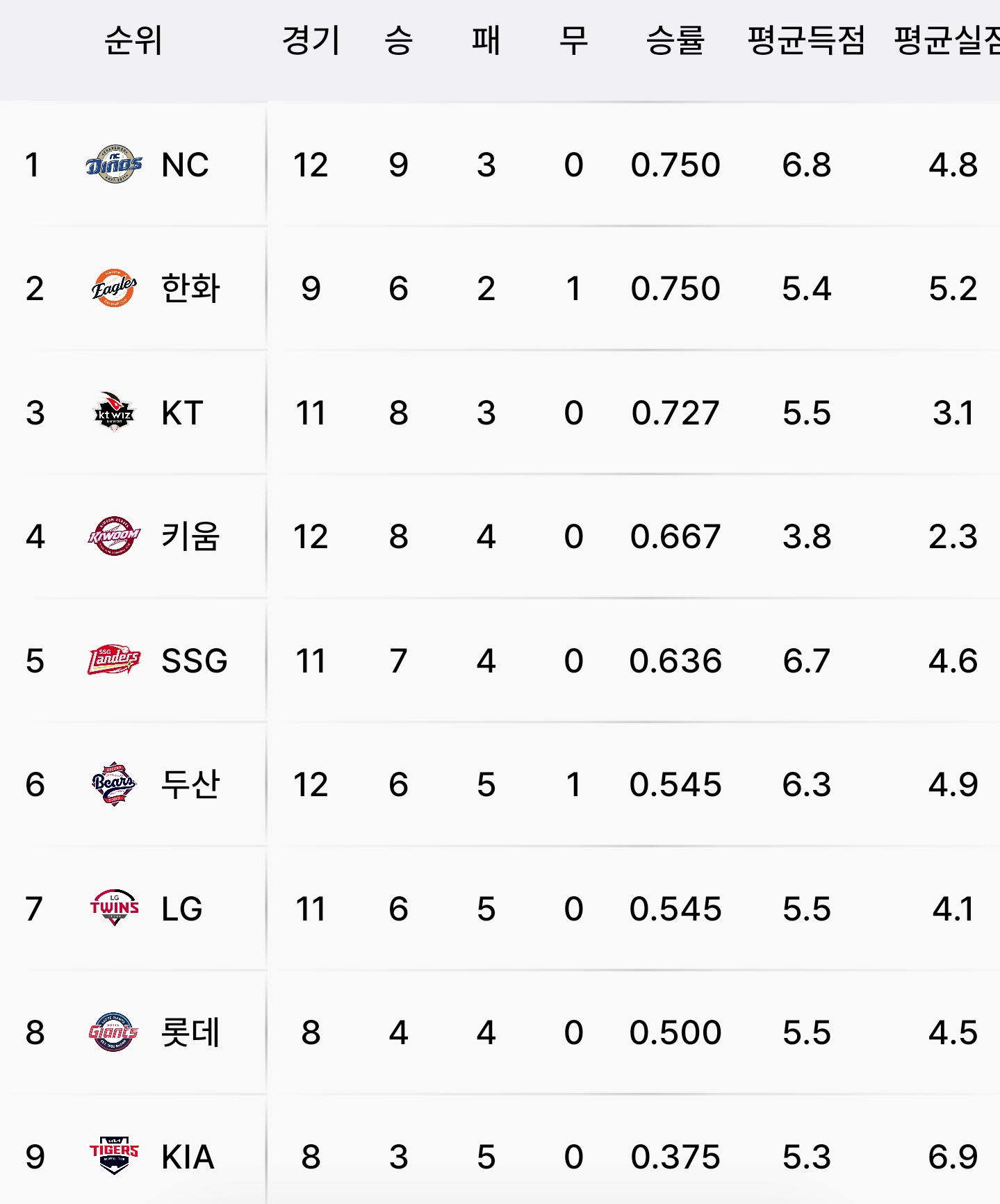Open the Doosan Bears logo
1000x1204 pixels.
click(114, 784)
